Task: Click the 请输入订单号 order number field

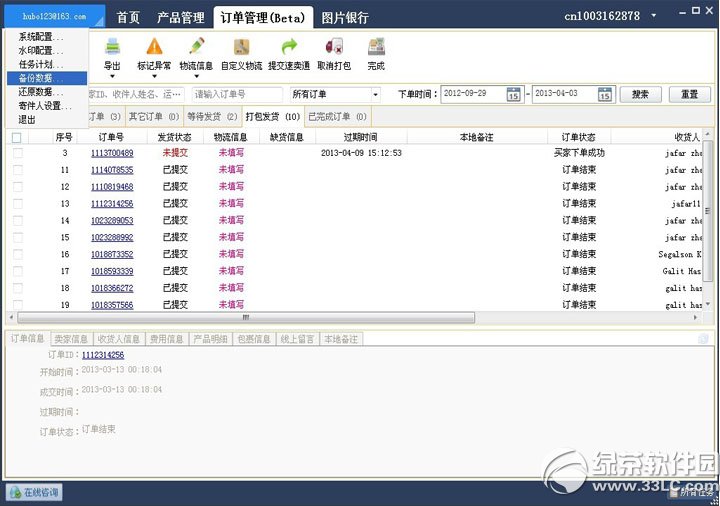Action: (237, 95)
